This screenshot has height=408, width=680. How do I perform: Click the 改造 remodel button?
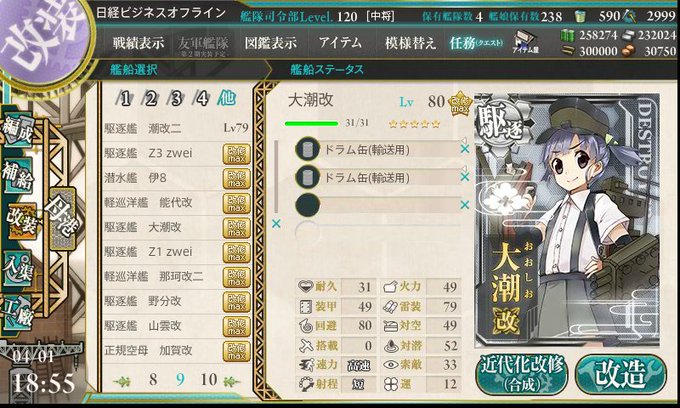620,374
